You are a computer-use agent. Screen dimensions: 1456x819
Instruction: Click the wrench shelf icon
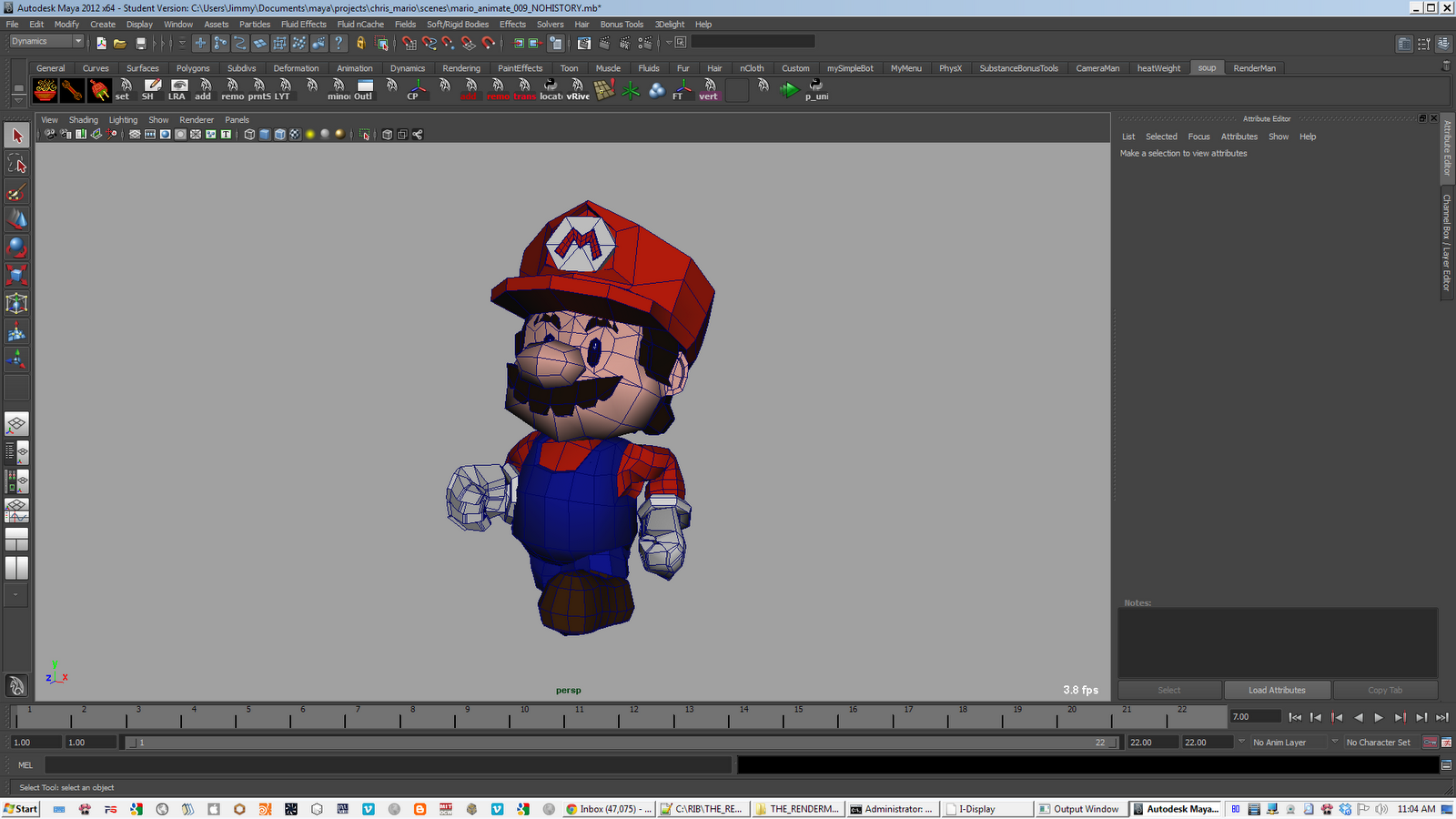(x=72, y=89)
